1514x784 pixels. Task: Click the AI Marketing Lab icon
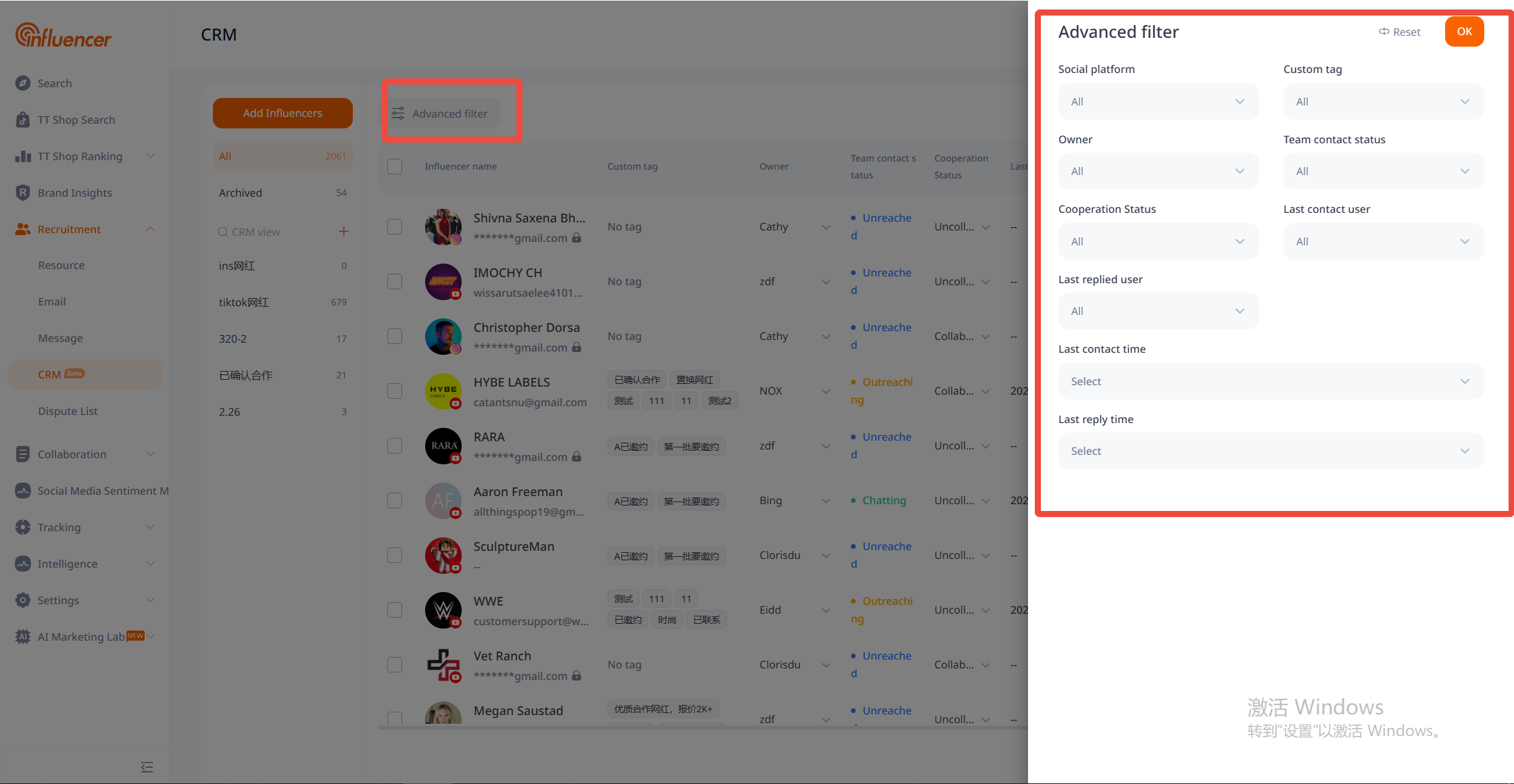click(x=23, y=637)
